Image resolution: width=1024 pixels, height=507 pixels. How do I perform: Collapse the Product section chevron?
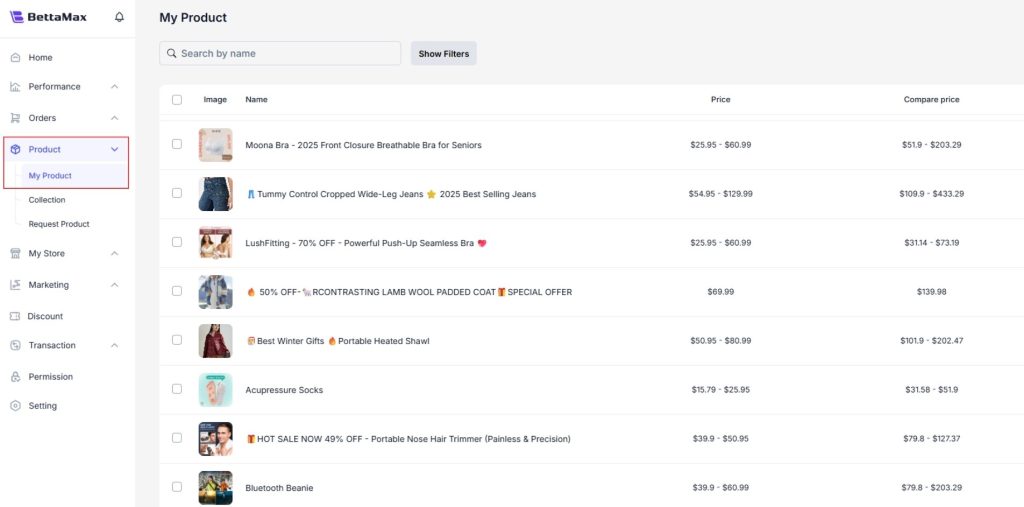pyautogui.click(x=115, y=149)
